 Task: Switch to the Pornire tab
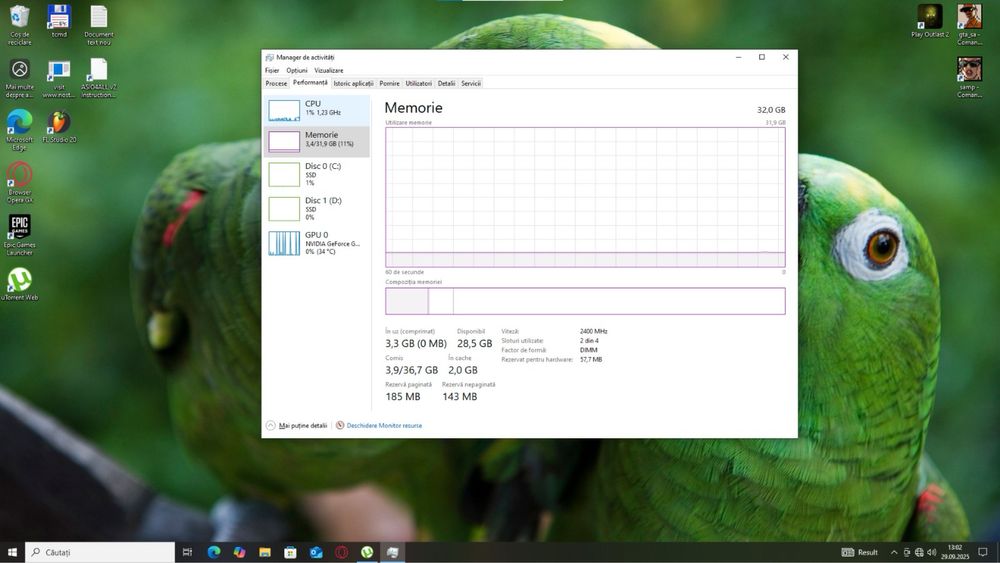click(390, 84)
